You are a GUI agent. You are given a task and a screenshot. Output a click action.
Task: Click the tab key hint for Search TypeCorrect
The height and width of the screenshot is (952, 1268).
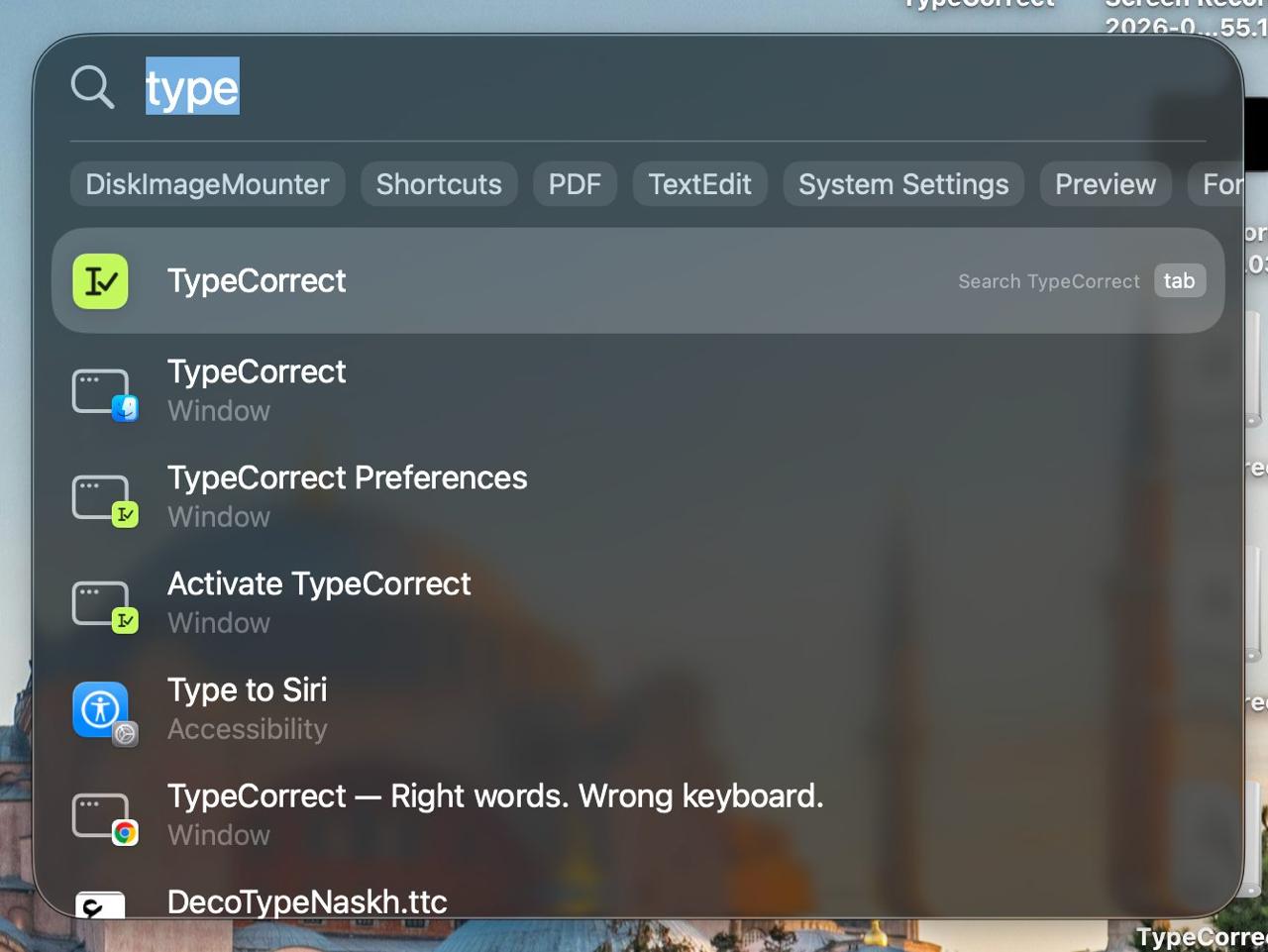click(x=1179, y=281)
